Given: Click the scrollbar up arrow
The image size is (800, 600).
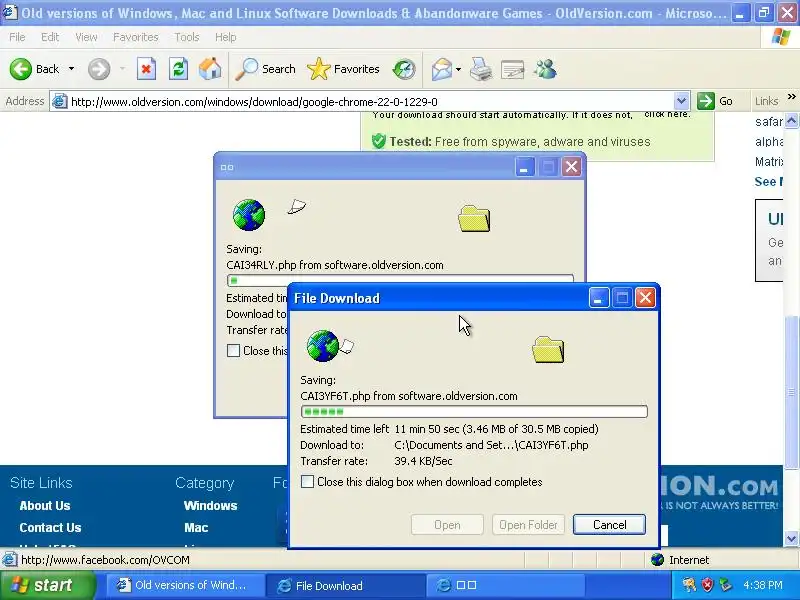Looking at the screenshot, I should tap(791, 120).
